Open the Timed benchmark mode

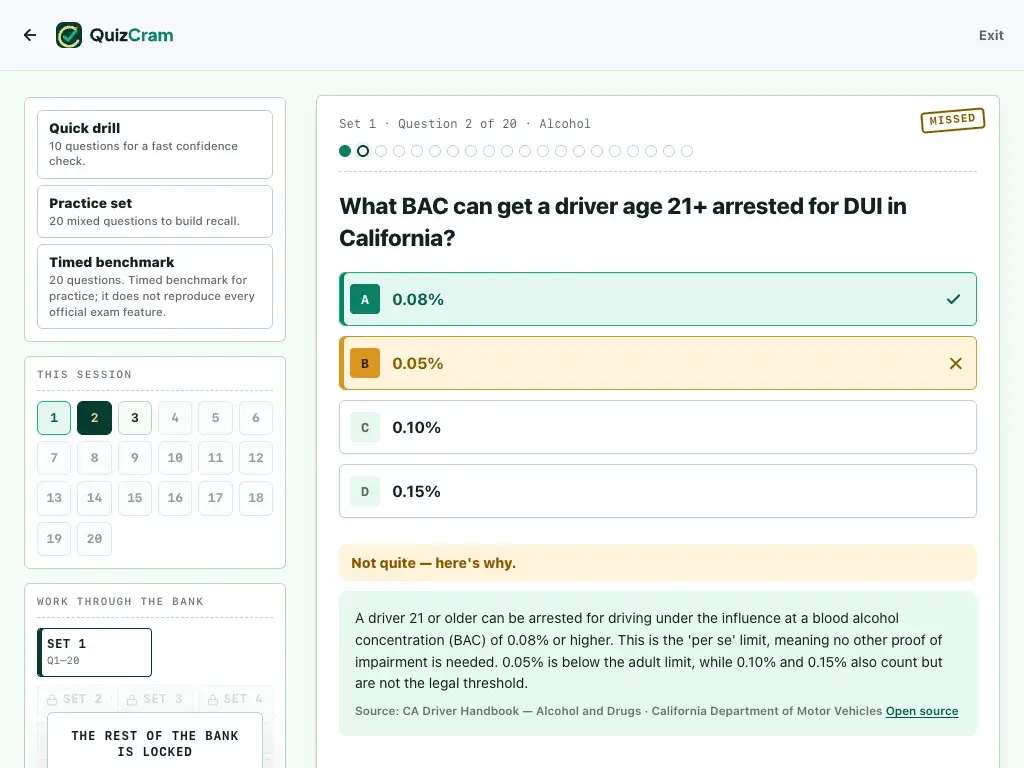[155, 287]
